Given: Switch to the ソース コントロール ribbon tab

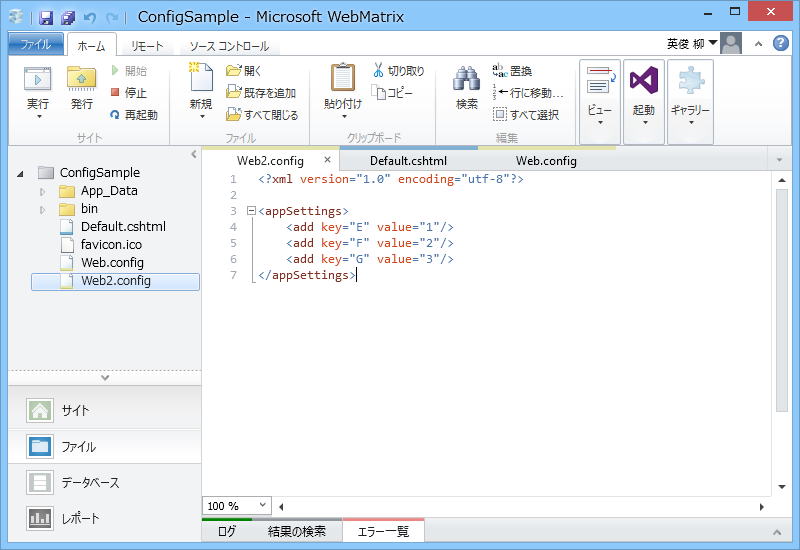Looking at the screenshot, I should [229, 46].
